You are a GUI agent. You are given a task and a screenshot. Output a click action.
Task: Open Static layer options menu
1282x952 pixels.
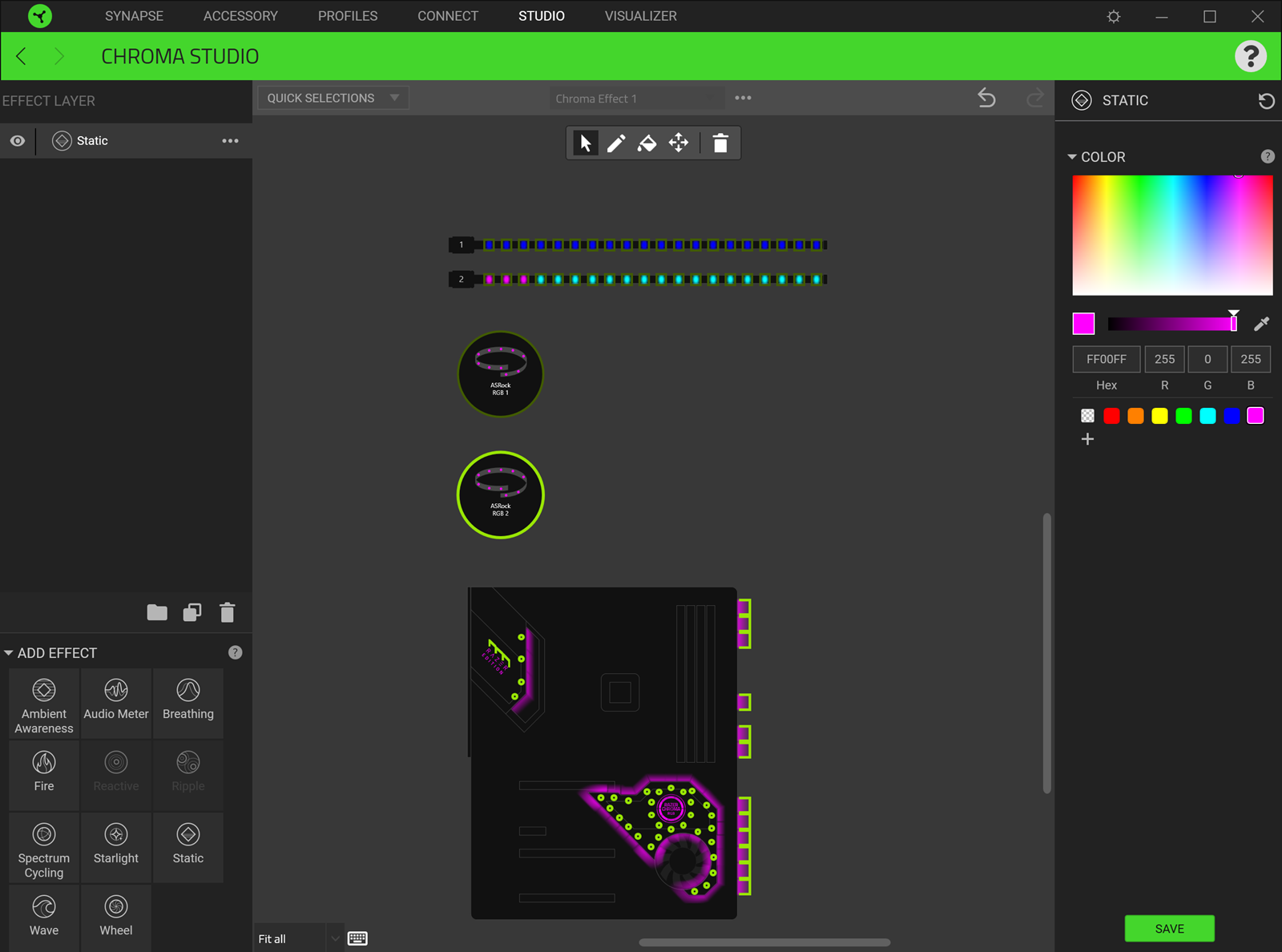[231, 141]
